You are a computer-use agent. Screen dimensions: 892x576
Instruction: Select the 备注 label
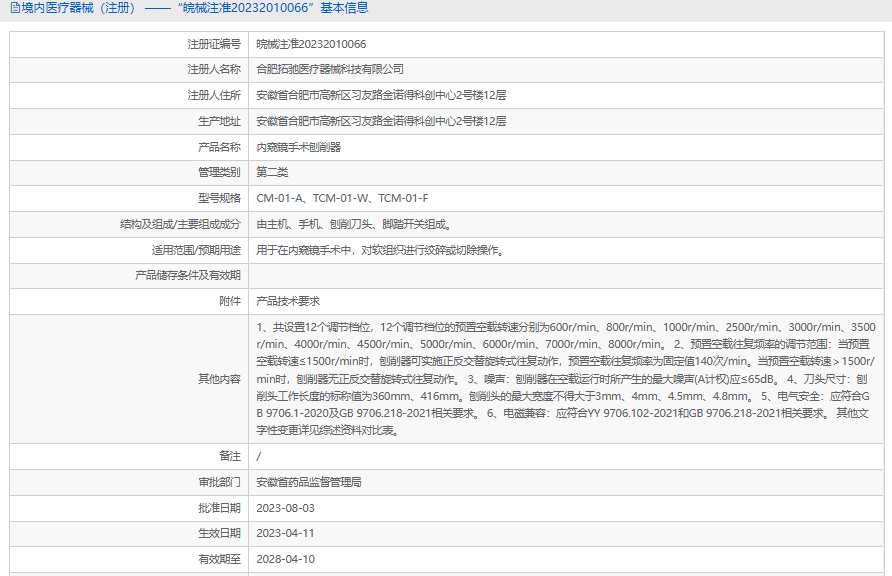click(230, 457)
